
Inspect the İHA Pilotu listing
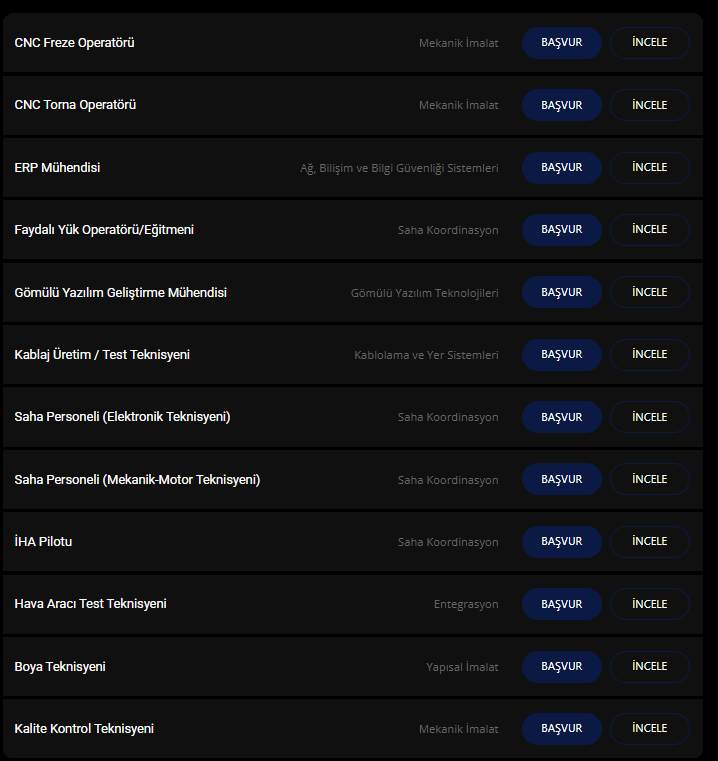pyautogui.click(x=650, y=542)
